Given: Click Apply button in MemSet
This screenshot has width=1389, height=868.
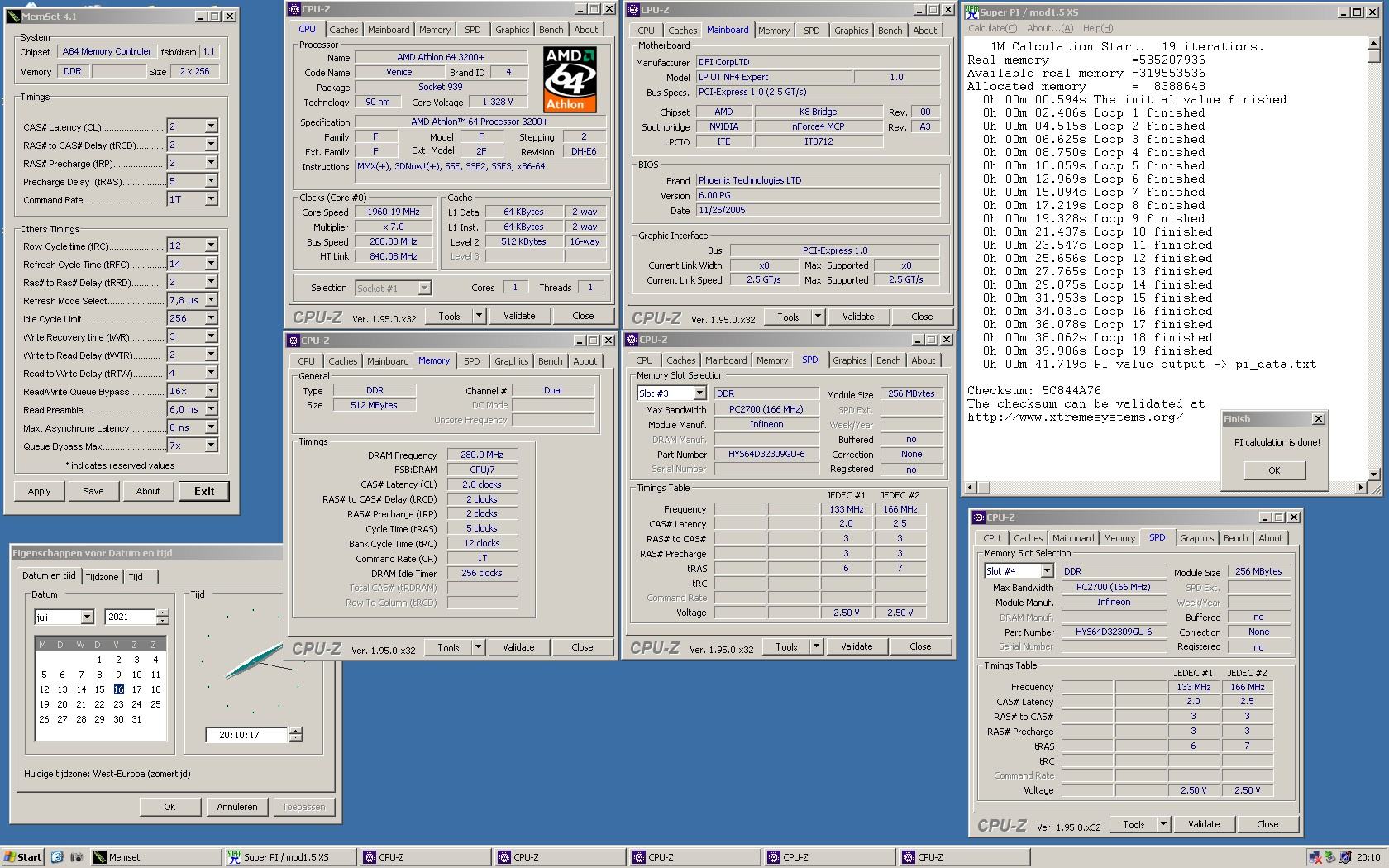Looking at the screenshot, I should 39,491.
